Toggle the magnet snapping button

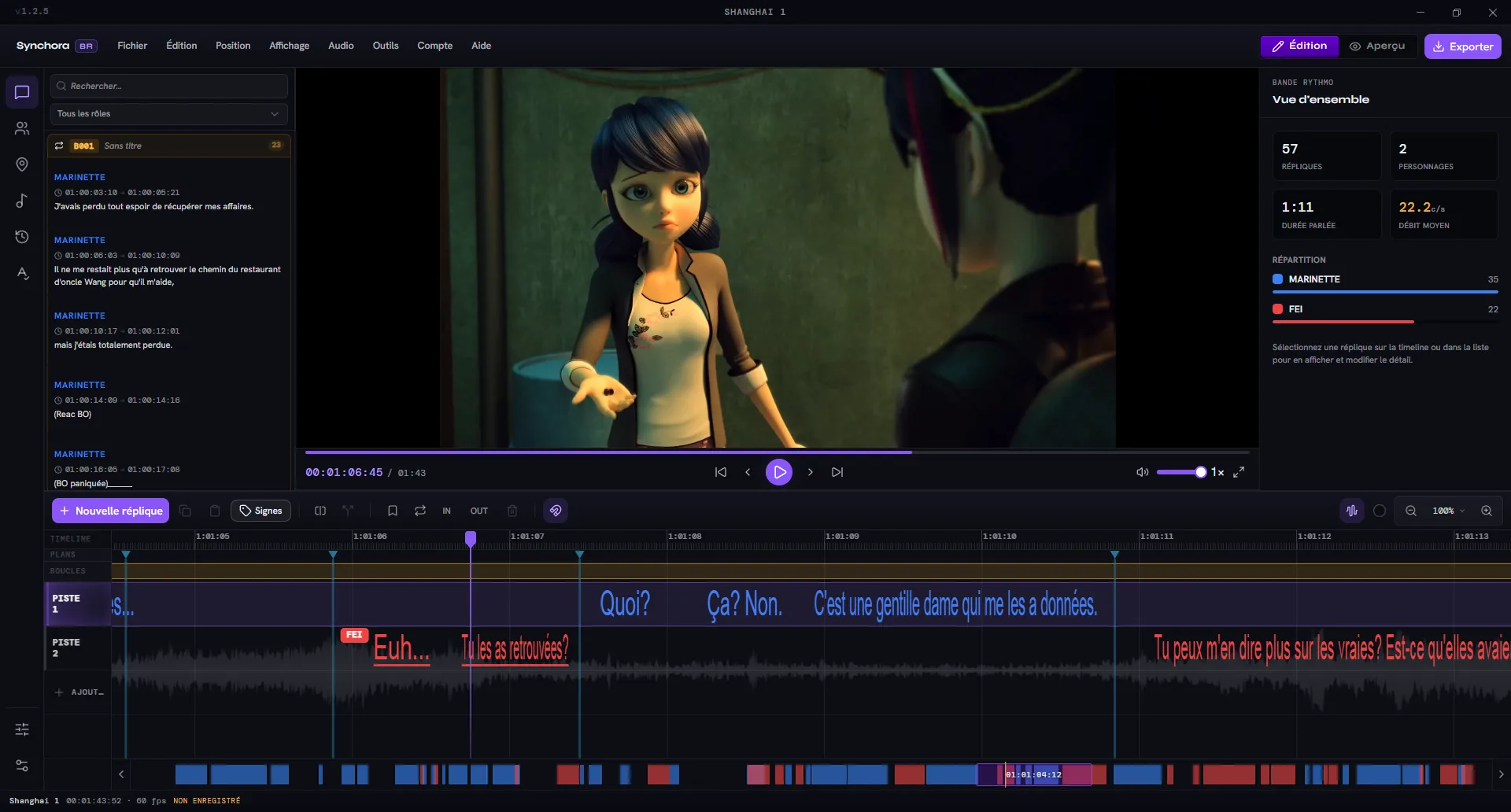click(556, 511)
